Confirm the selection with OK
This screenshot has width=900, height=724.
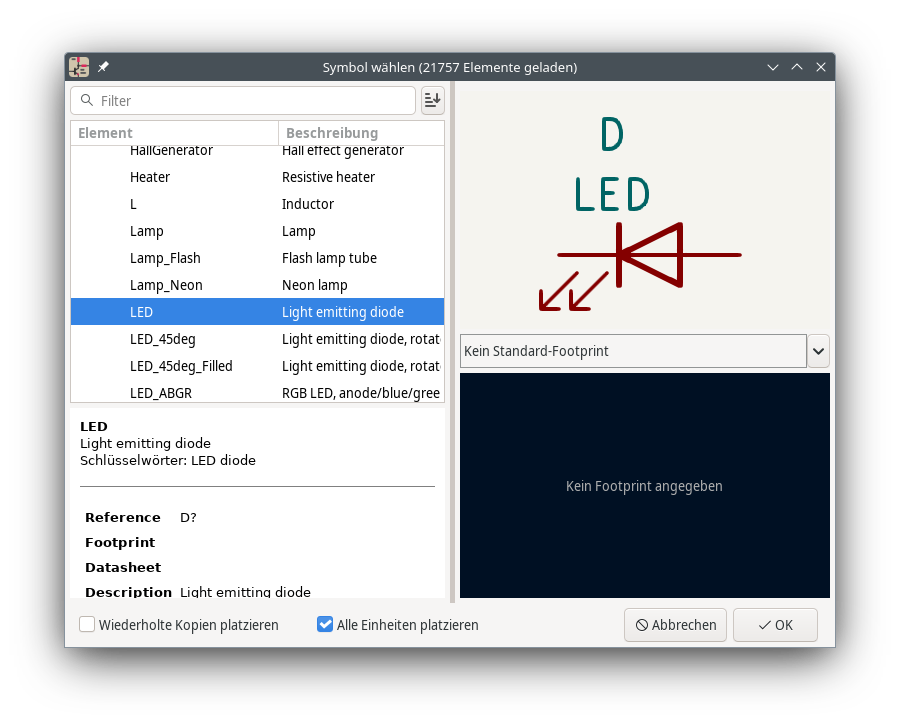tap(775, 625)
